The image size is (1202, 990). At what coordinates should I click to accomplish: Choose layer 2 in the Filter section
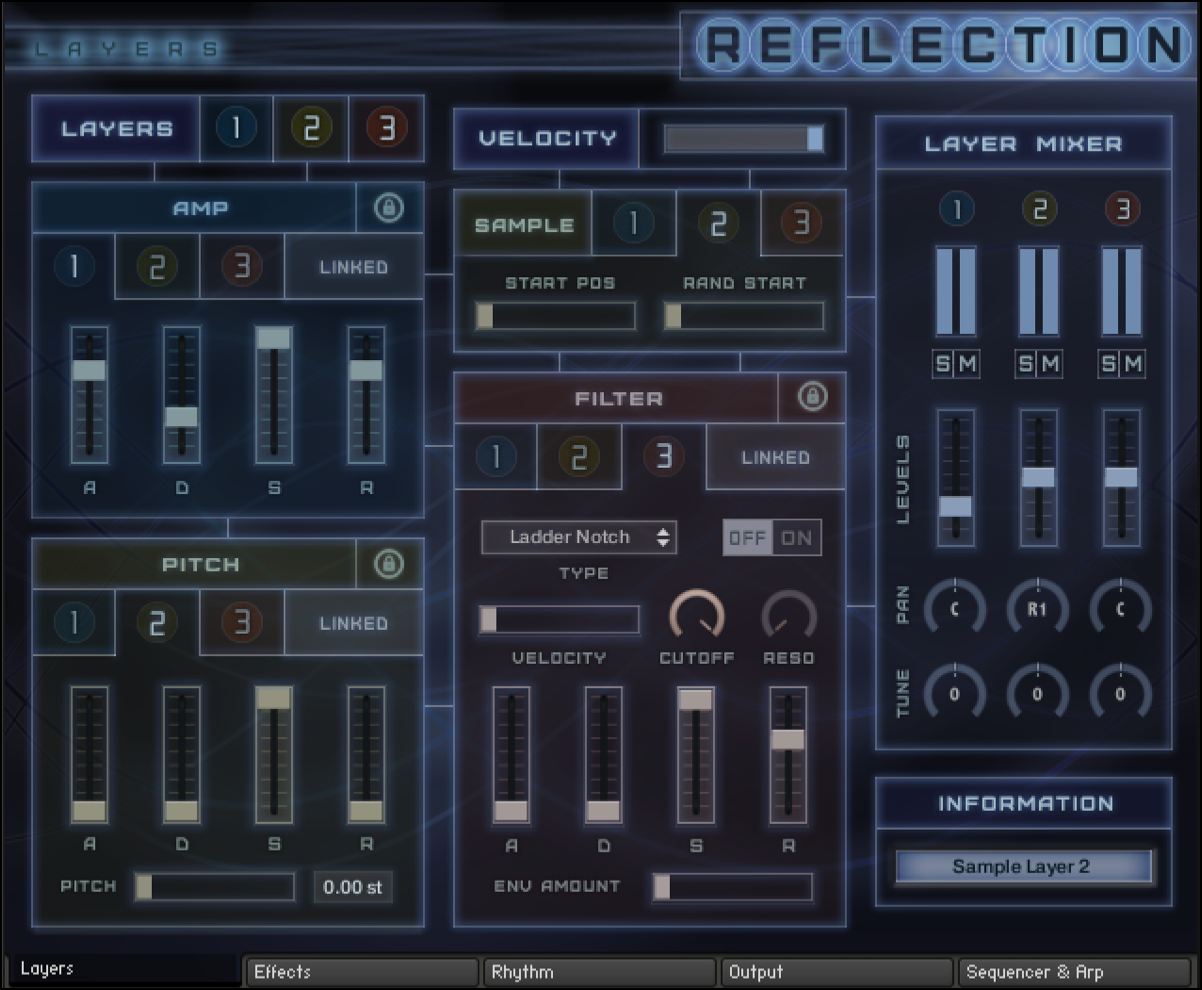[x=578, y=457]
